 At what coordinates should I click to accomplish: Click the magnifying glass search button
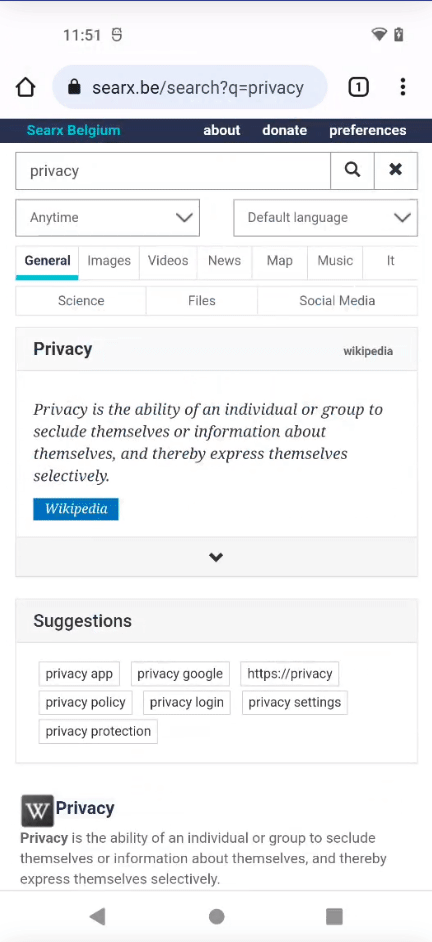(352, 171)
